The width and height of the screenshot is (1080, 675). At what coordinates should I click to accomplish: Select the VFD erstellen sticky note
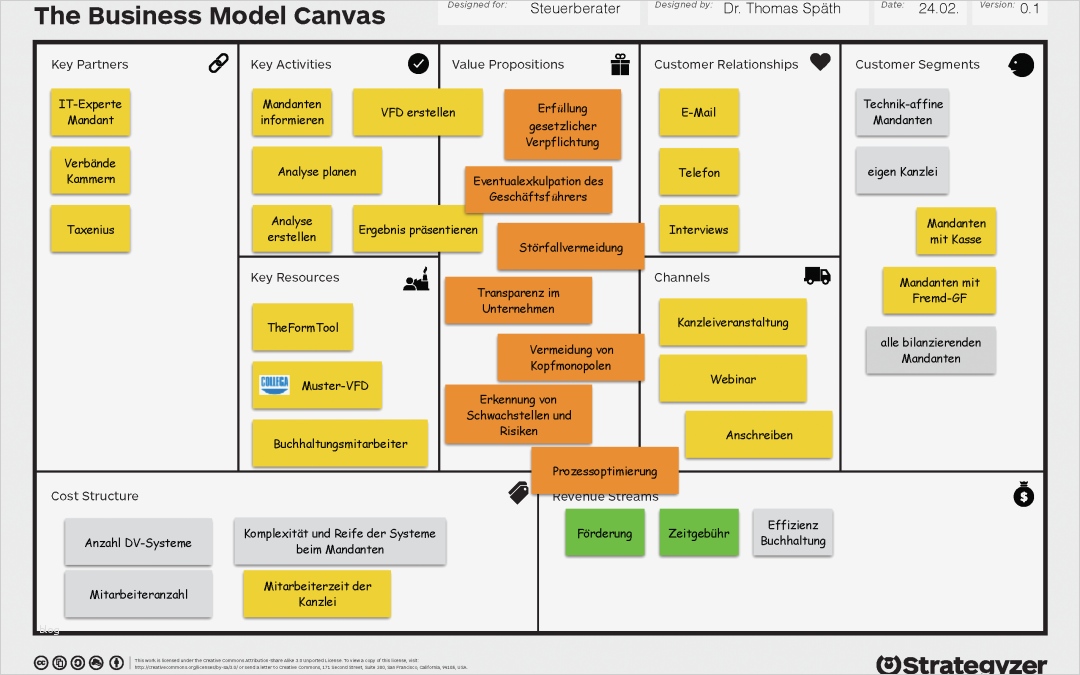[418, 112]
